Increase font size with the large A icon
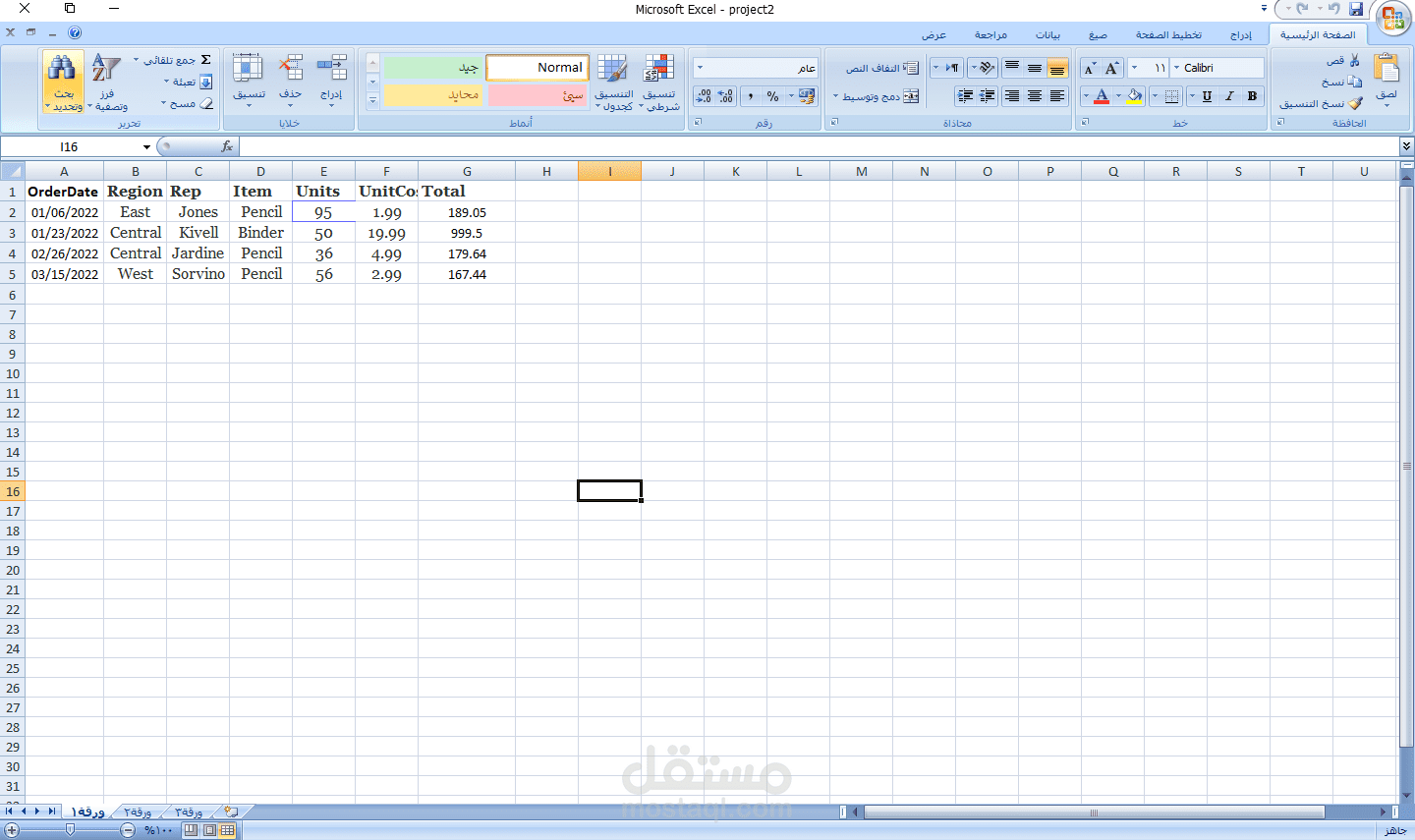This screenshot has height=840, width=1415. pyautogui.click(x=1112, y=68)
